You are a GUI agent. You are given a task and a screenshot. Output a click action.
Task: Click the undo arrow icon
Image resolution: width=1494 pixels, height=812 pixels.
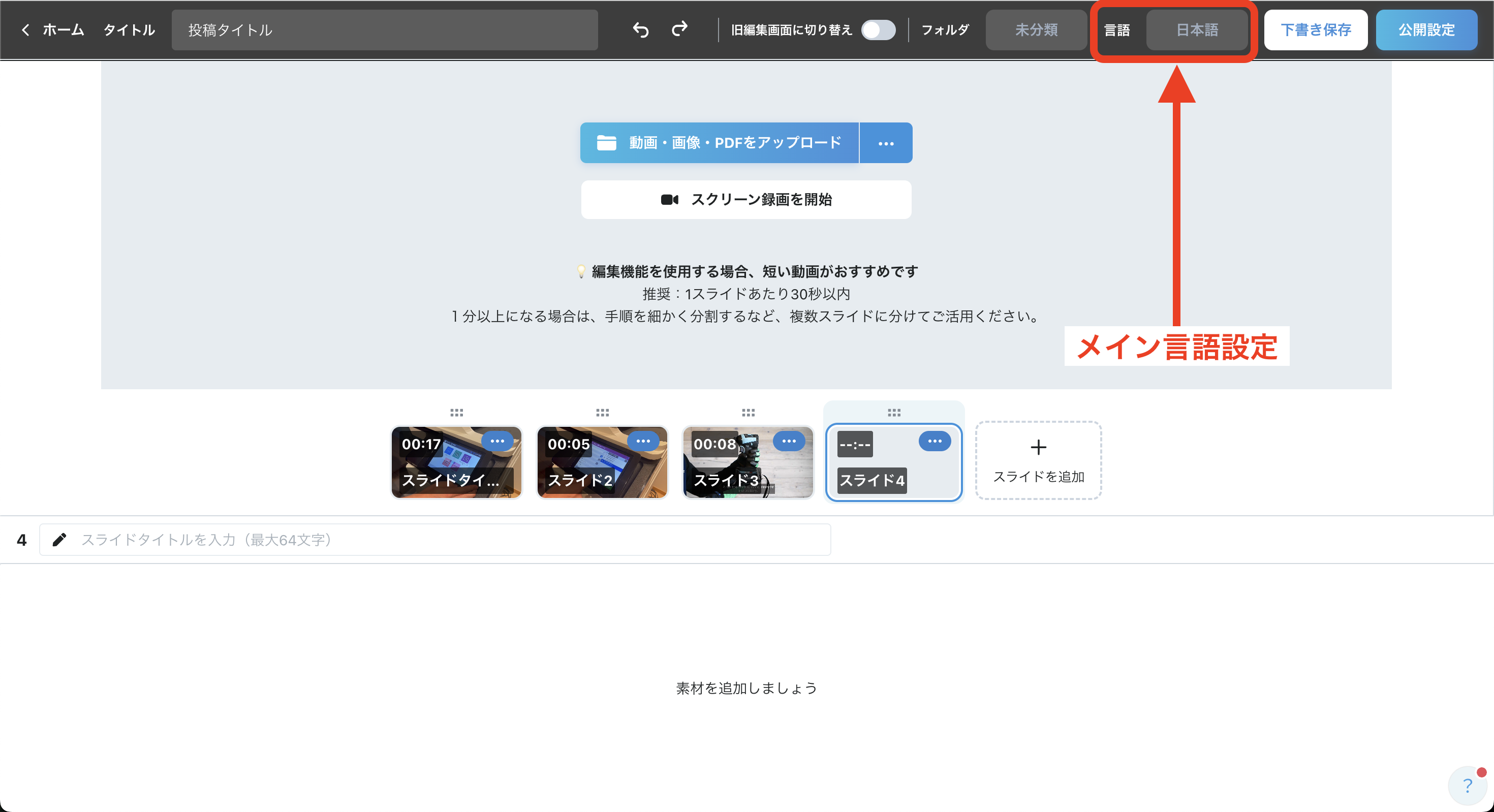pos(640,29)
